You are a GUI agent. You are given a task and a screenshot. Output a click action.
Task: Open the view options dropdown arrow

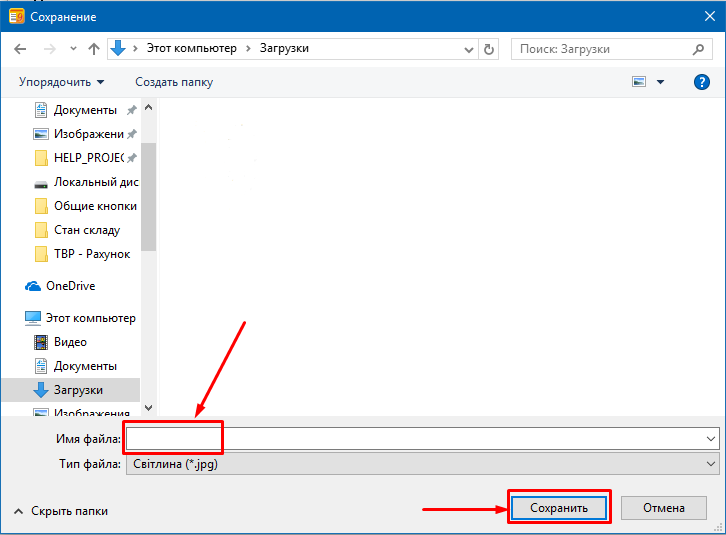[x=660, y=82]
